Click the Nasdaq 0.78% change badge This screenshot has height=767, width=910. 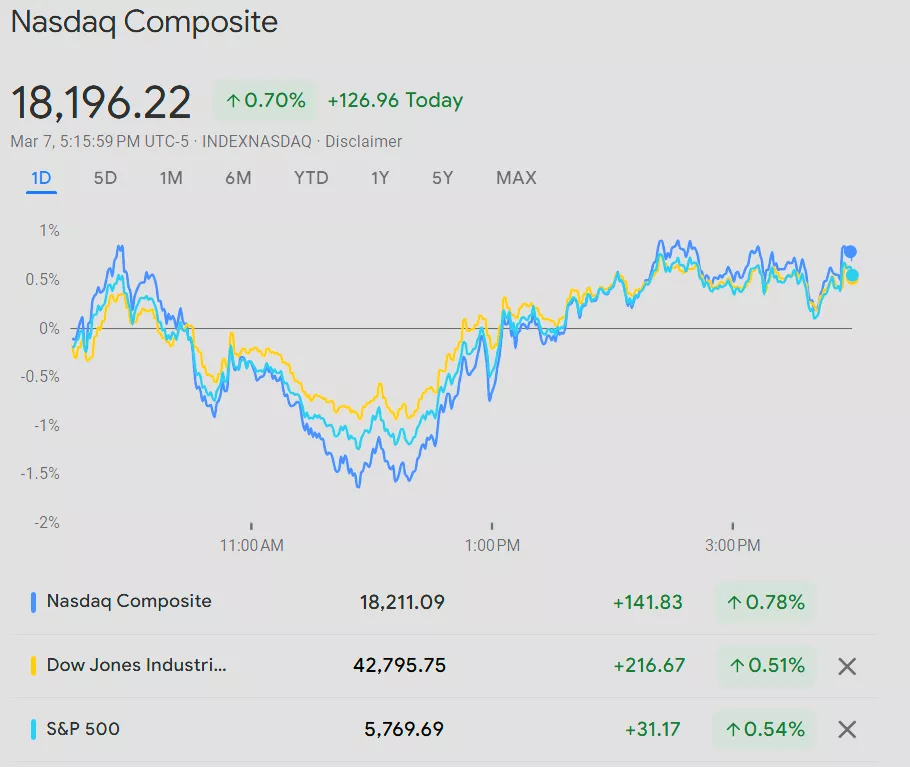click(x=765, y=602)
